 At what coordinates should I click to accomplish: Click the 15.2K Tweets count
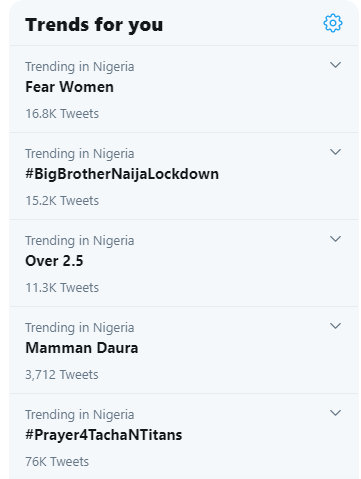[62, 201]
